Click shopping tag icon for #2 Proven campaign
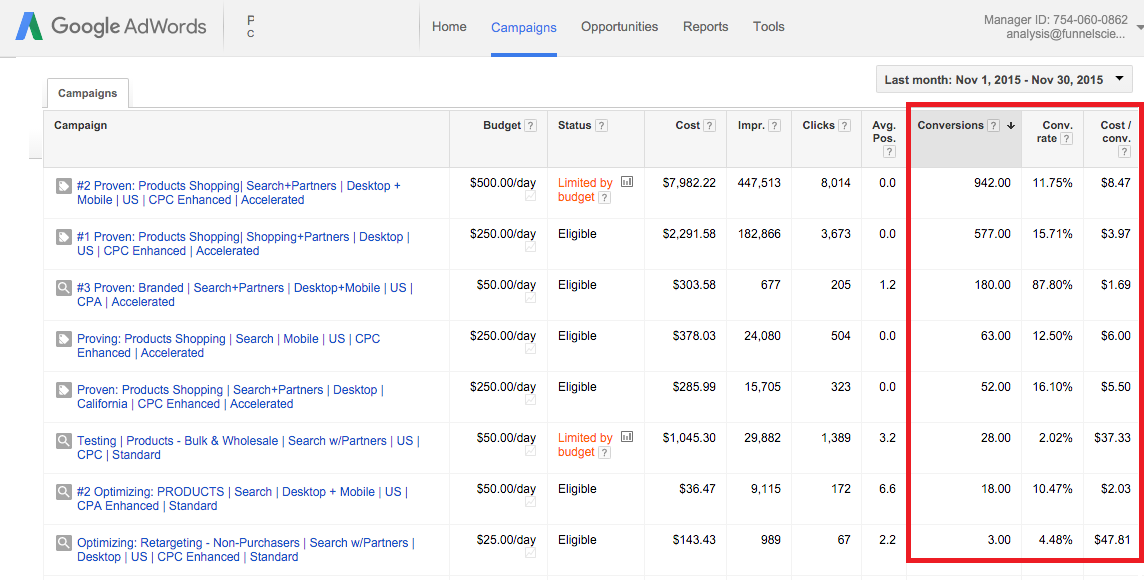 [x=63, y=186]
